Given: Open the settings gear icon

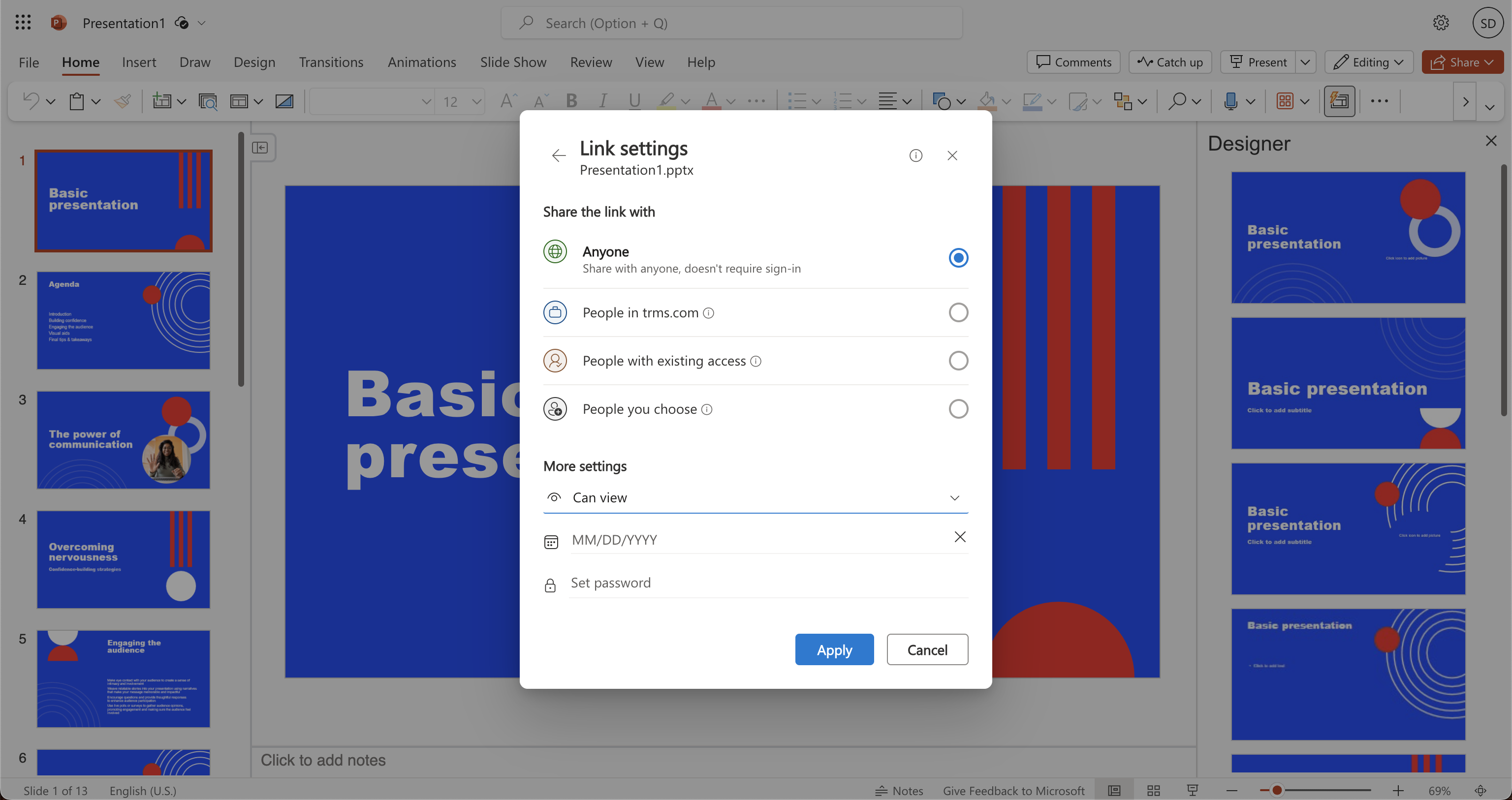Looking at the screenshot, I should (x=1441, y=23).
